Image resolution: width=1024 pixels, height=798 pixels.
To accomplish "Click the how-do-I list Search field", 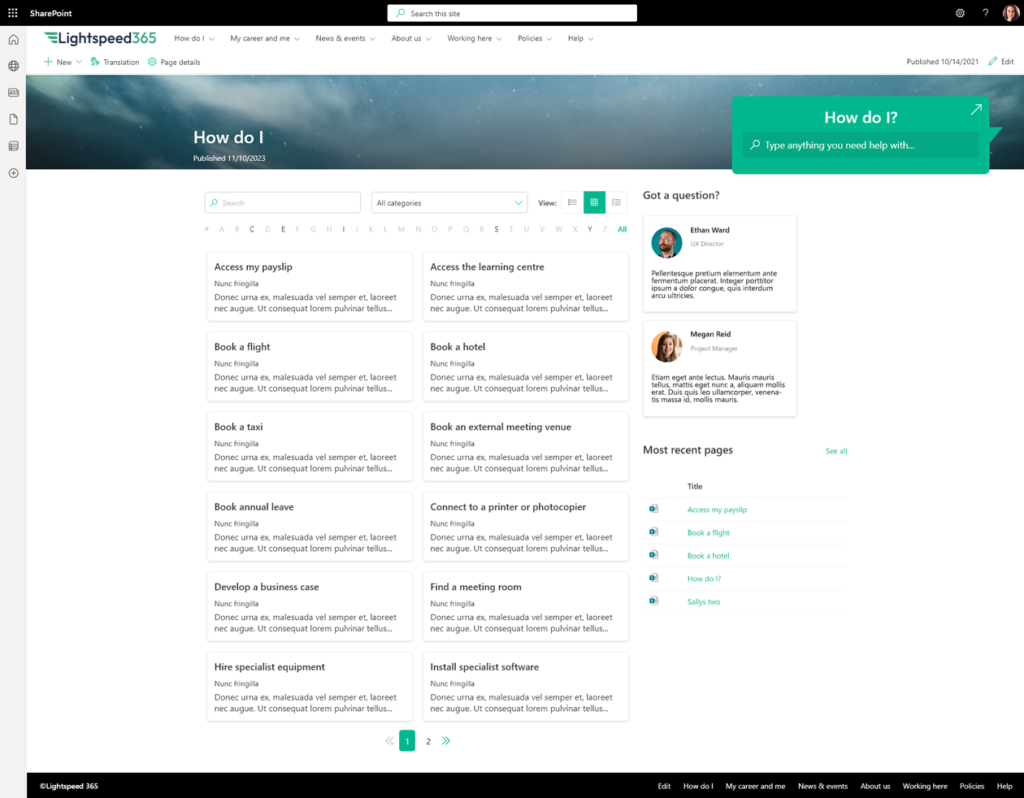I will [x=282, y=202].
